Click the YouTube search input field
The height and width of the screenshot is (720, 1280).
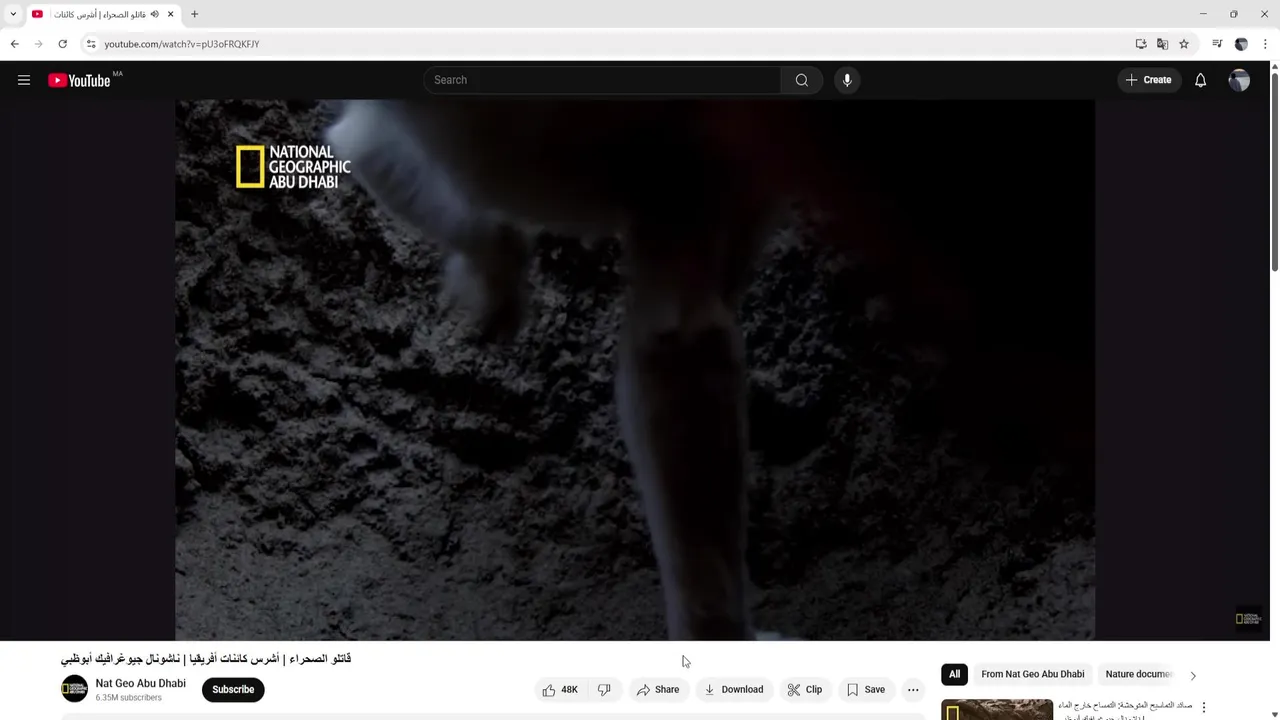point(602,80)
